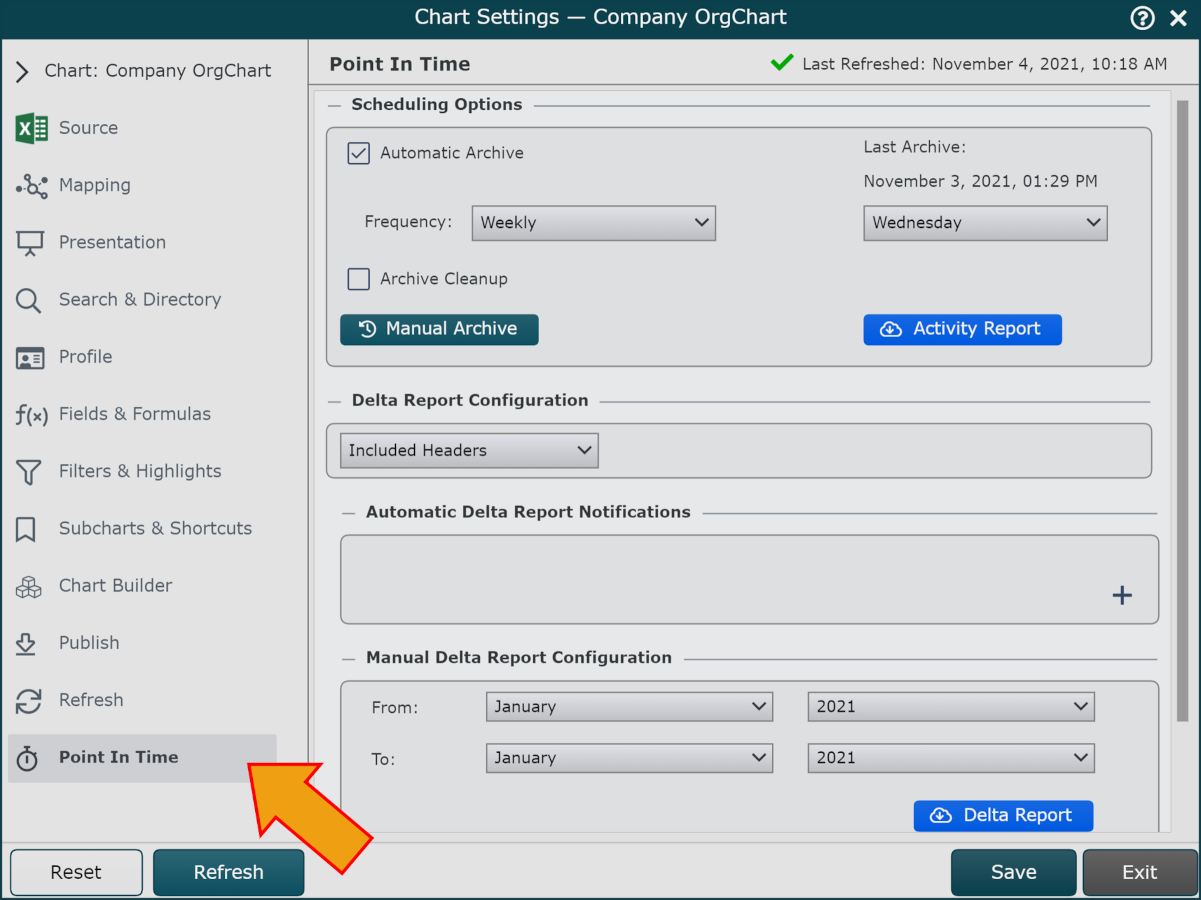Uncheck the Automatic Archive checkbox
The height and width of the screenshot is (900, 1201).
[359, 153]
